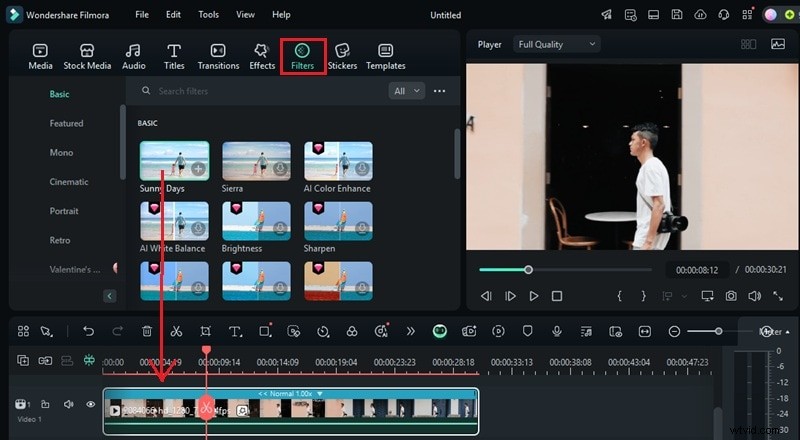Viewport: 800px width, 440px height.
Task: Add a marker with shield icon
Action: [528, 331]
